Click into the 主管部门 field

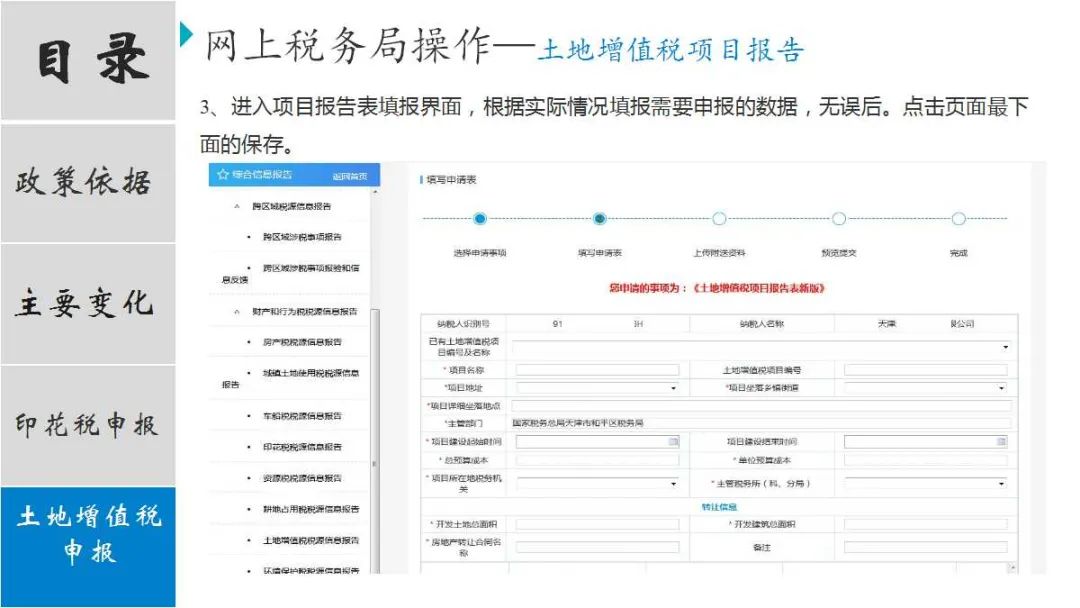(x=761, y=423)
